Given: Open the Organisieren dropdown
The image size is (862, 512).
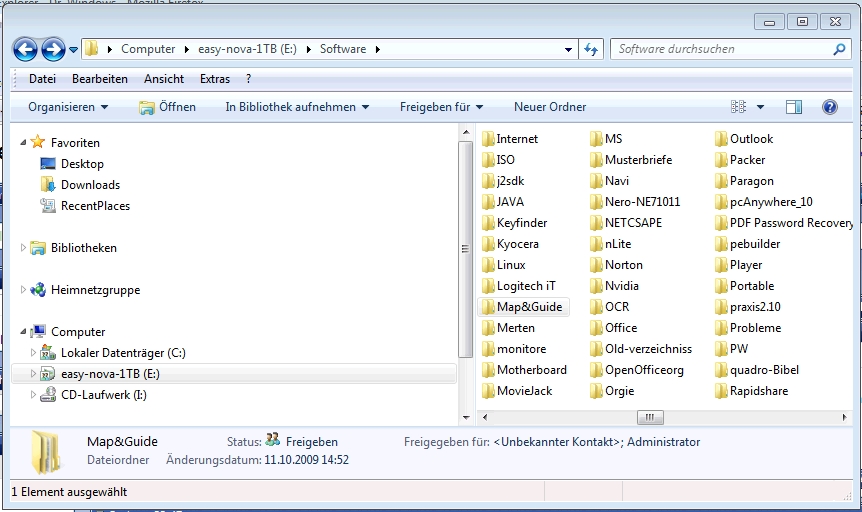Looking at the screenshot, I should point(68,107).
